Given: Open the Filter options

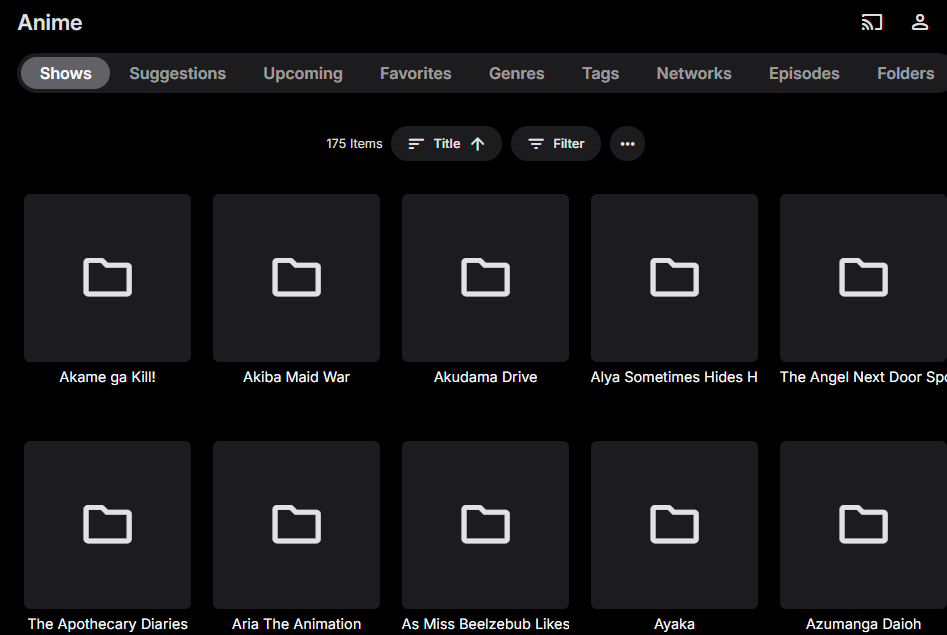Looking at the screenshot, I should click(556, 144).
